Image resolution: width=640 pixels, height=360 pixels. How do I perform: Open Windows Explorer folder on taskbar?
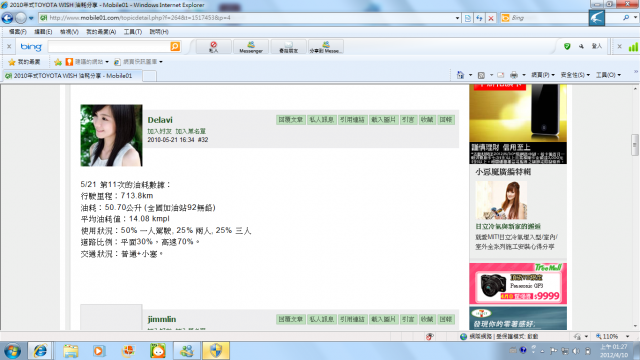tap(71, 351)
